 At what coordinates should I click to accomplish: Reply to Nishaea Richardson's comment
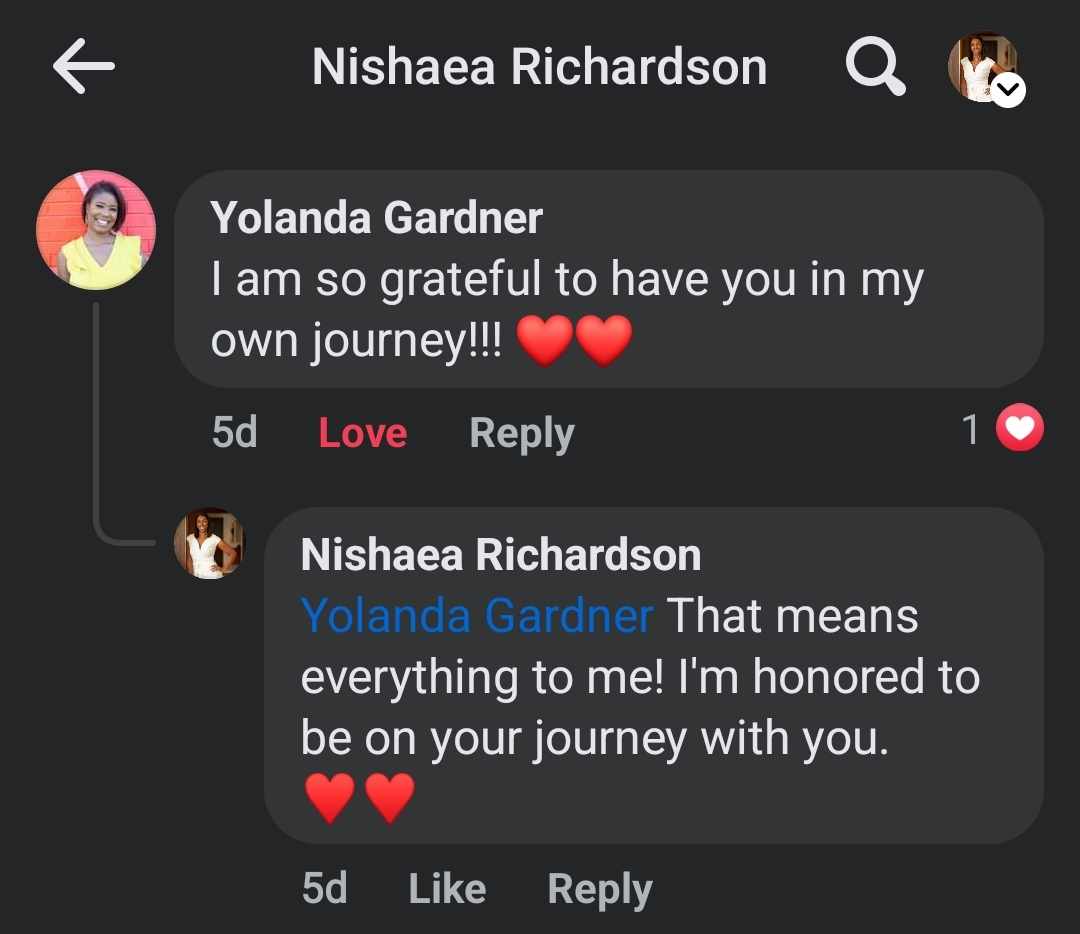click(x=599, y=888)
